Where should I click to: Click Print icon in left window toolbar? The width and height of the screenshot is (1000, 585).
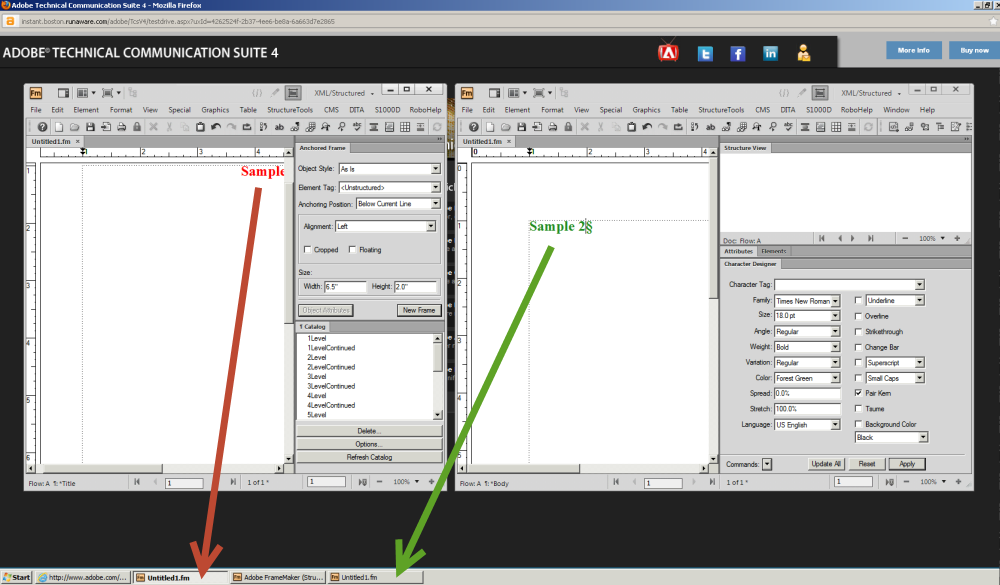click(x=121, y=127)
